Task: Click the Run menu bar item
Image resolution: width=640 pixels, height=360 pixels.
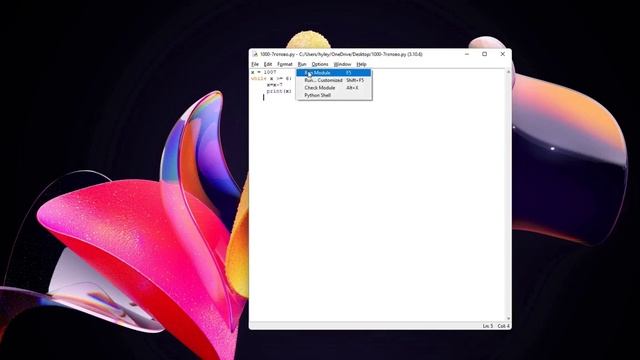Action: 302,64
